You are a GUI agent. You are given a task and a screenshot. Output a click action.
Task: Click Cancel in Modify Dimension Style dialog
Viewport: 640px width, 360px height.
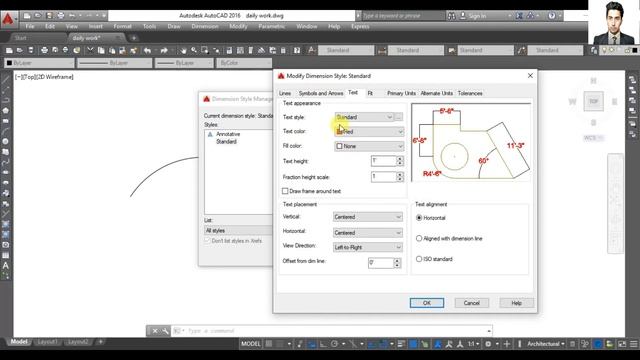pyautogui.click(x=471, y=303)
